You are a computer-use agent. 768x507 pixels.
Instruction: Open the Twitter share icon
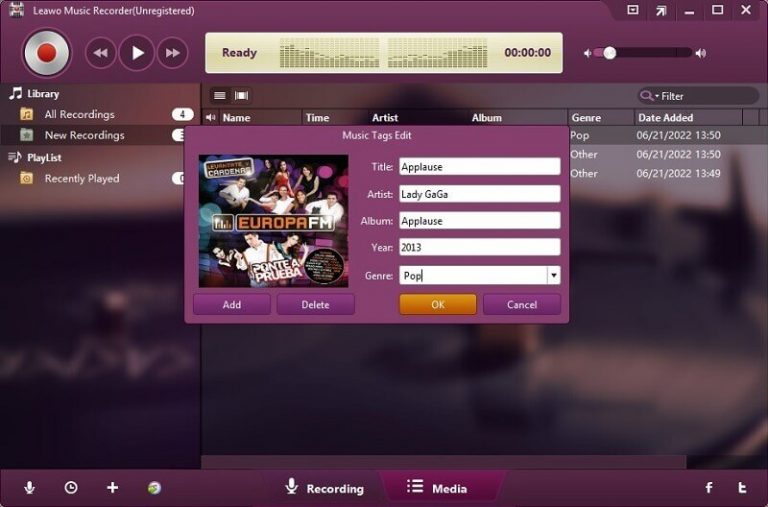coord(743,487)
